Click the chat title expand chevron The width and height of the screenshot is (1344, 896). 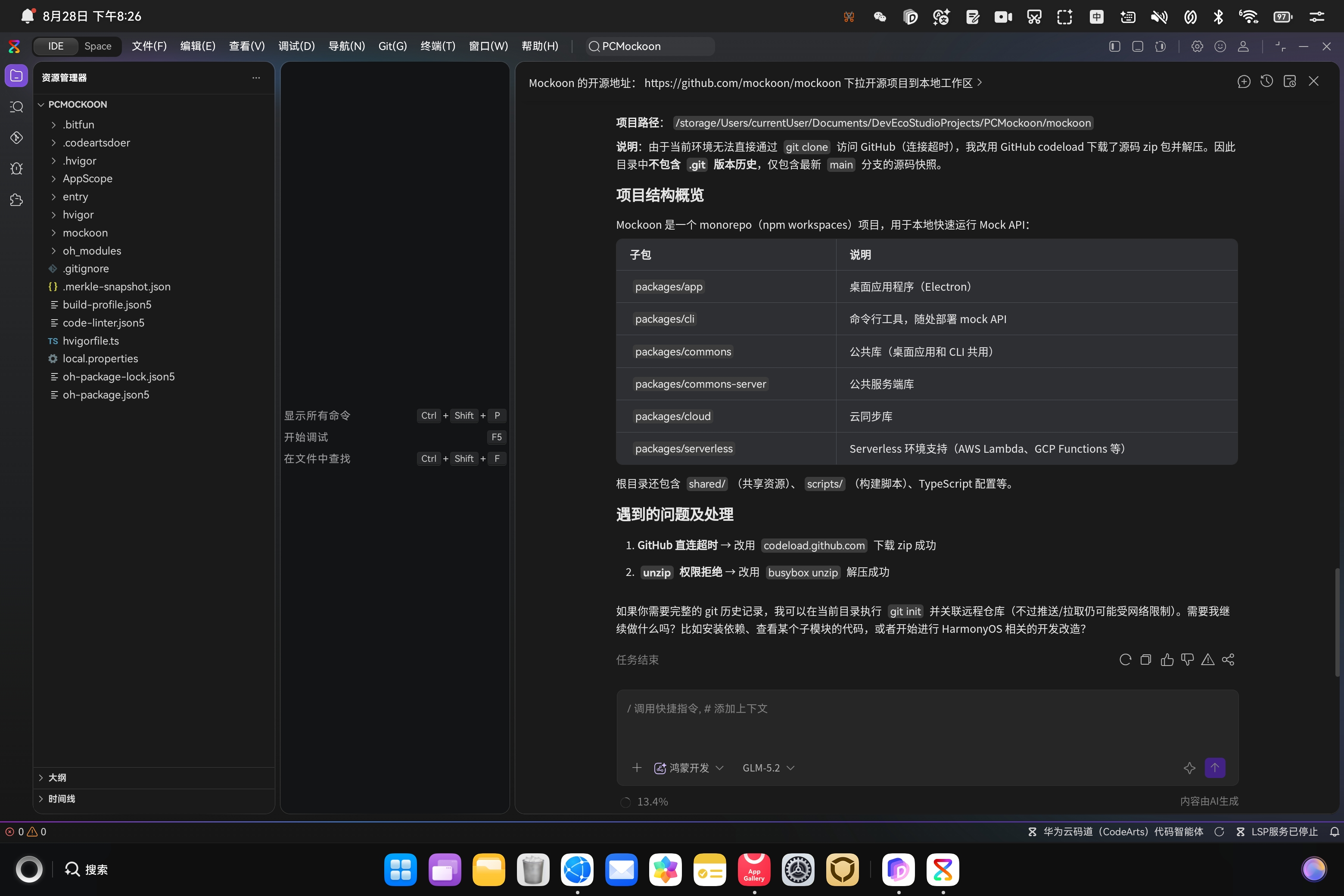(x=980, y=82)
